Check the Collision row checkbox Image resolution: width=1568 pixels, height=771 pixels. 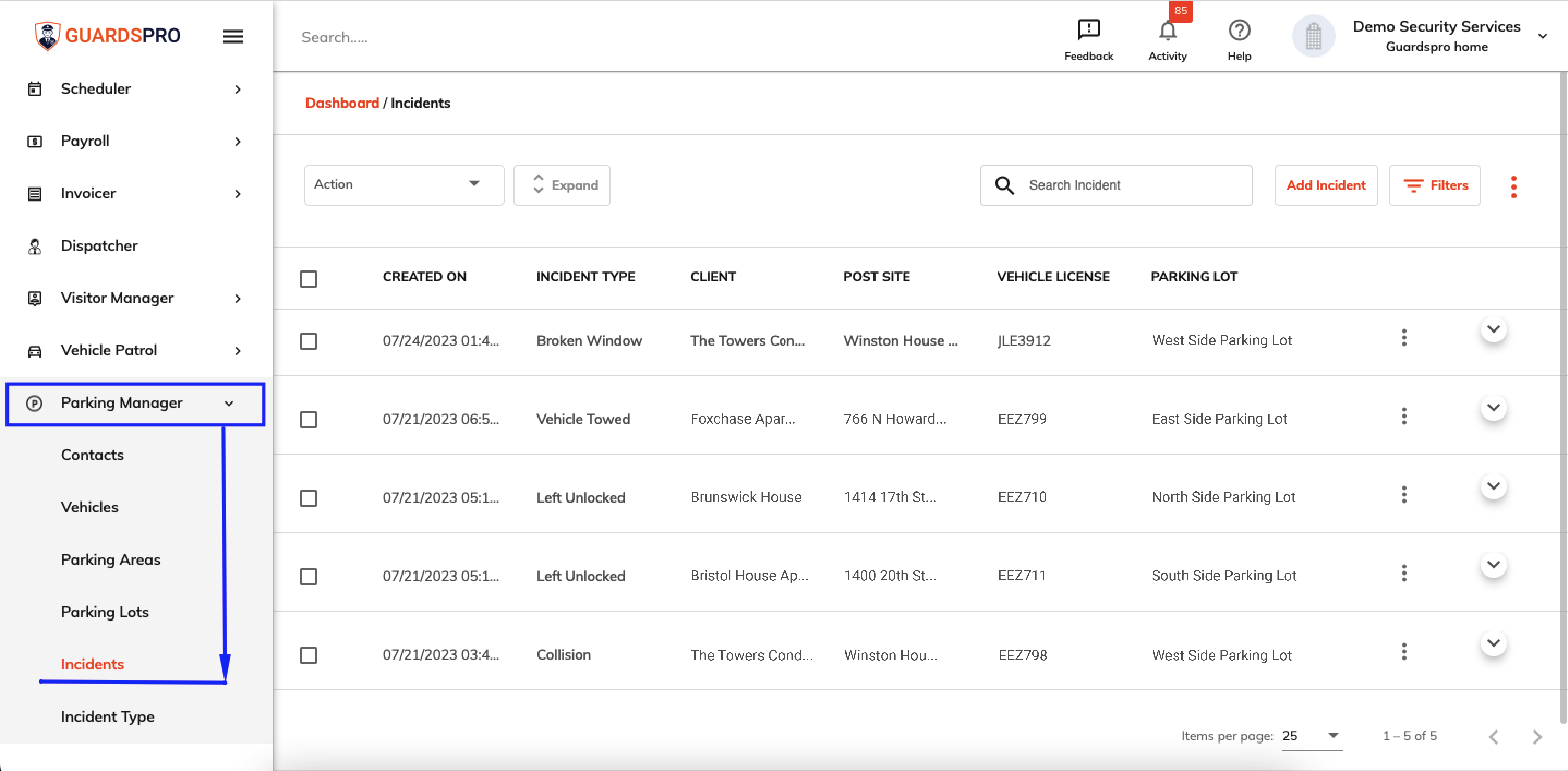[309, 655]
